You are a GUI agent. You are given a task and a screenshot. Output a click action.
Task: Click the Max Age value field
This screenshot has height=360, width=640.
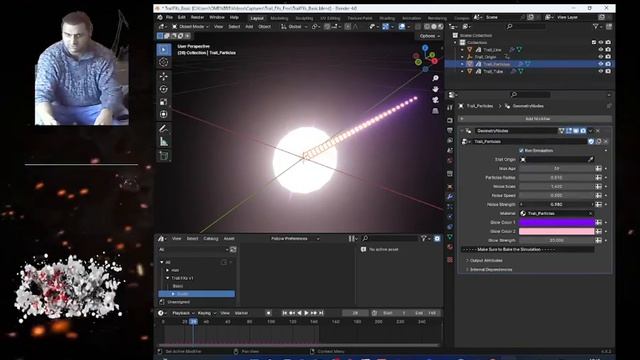tap(556, 169)
